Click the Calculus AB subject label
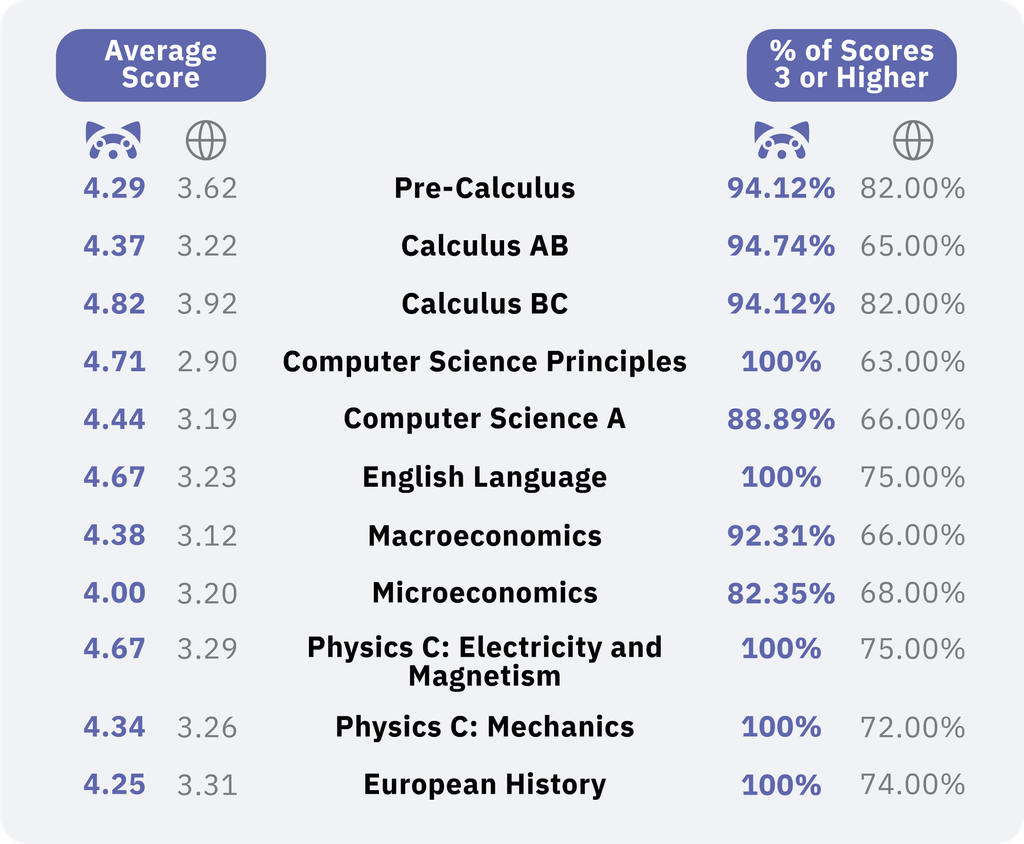The height and width of the screenshot is (844, 1024). click(x=485, y=246)
